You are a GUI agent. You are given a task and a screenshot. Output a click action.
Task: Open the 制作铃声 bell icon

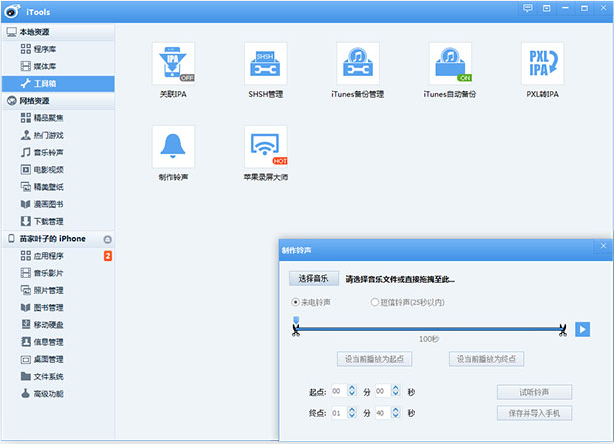pos(173,147)
